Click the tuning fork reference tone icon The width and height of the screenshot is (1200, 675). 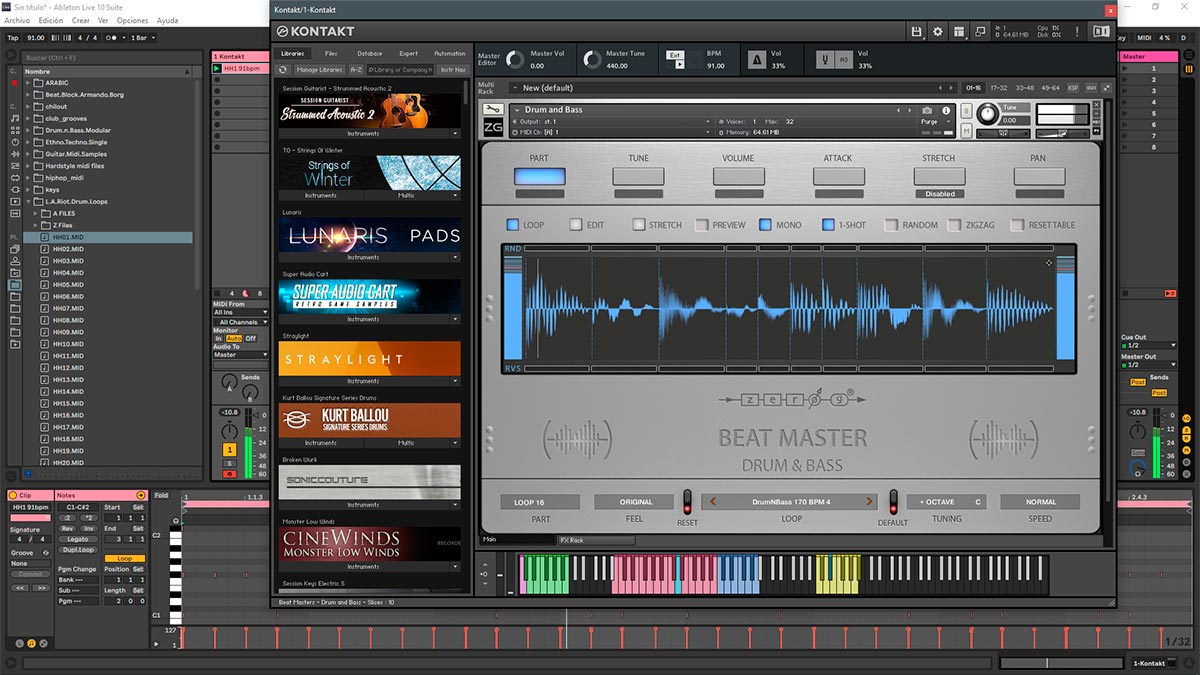[826, 60]
